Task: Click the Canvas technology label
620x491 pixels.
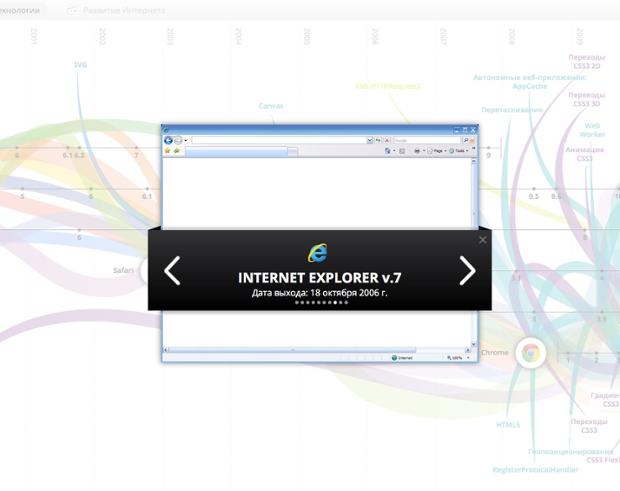Action: pos(271,106)
